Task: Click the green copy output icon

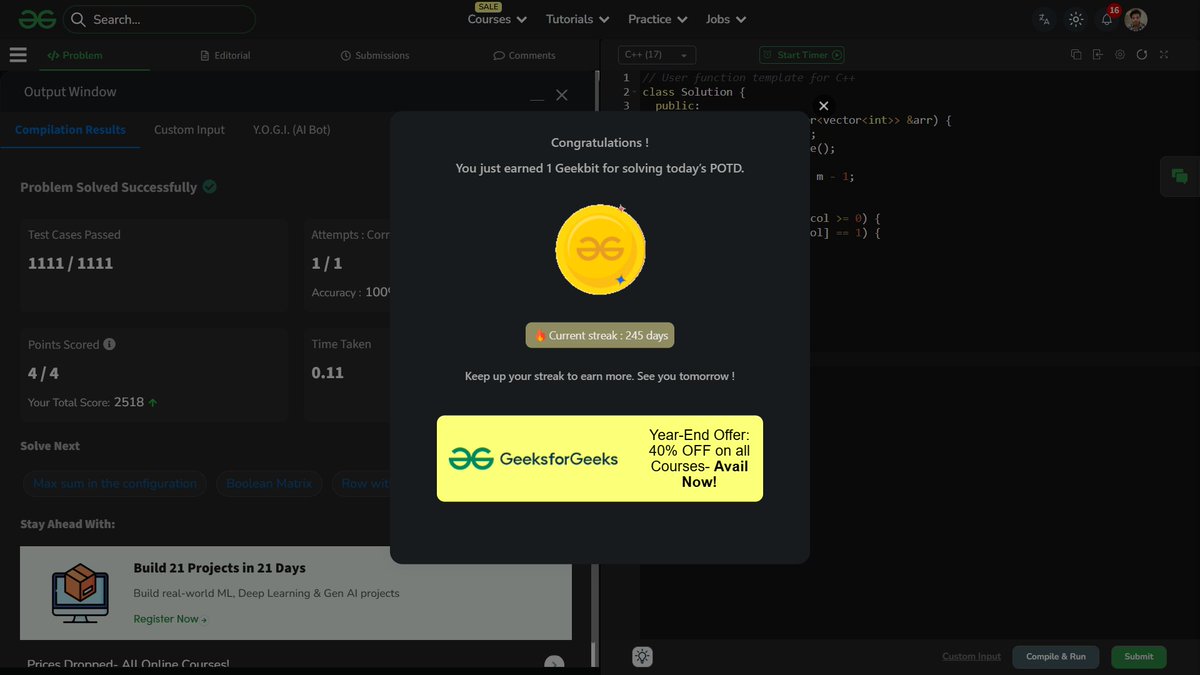Action: pos(1179,176)
